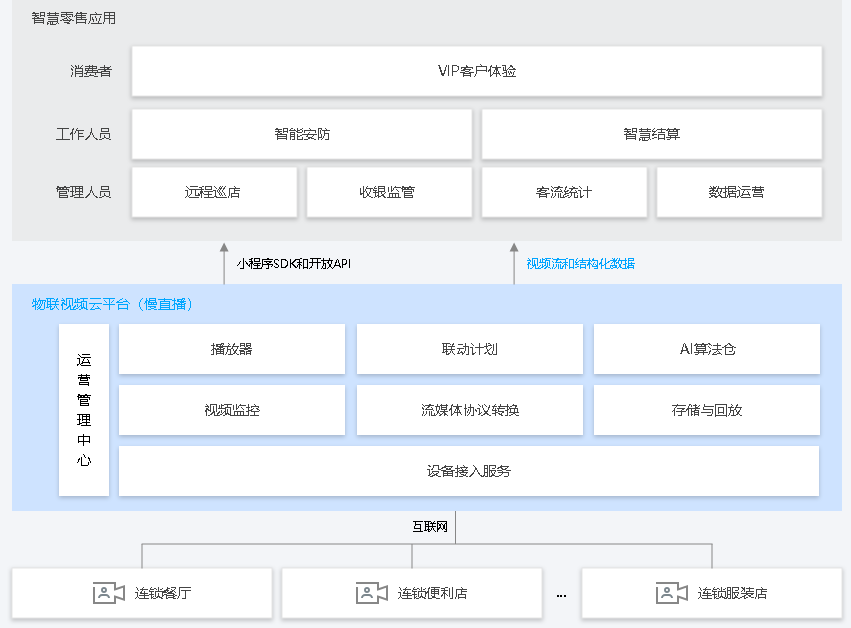This screenshot has height=628, width=851.
Task: Open the 设备接入服务 link
Action: click(x=469, y=470)
